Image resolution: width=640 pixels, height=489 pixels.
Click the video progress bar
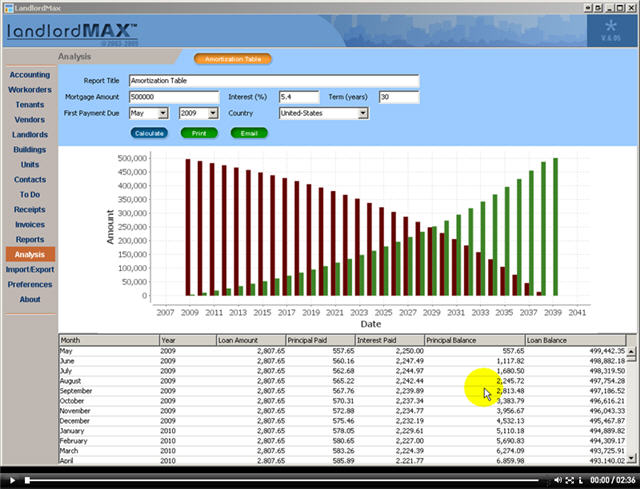click(282, 480)
